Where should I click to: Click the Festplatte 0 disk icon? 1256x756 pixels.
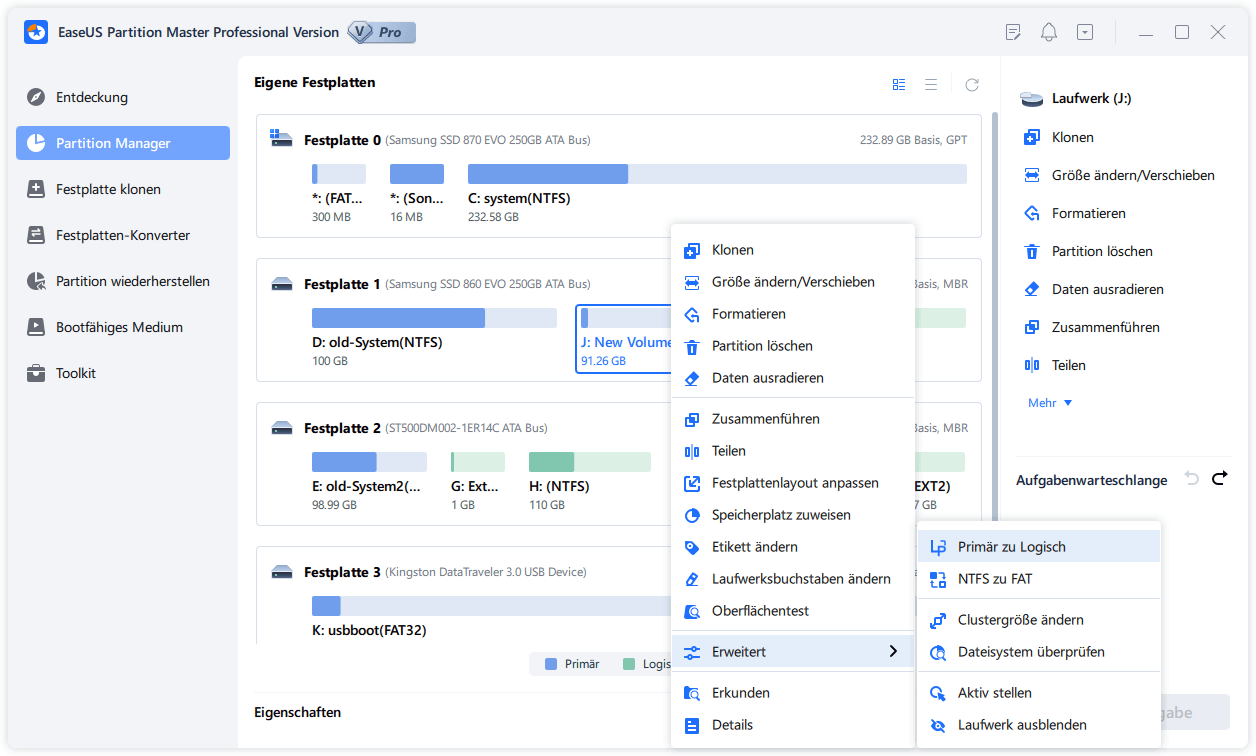point(282,139)
